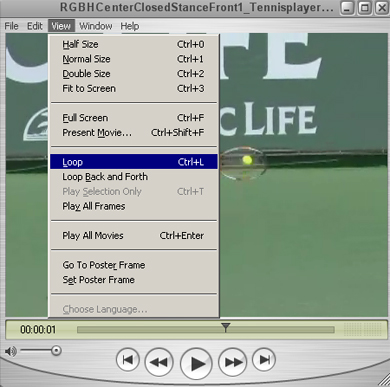
Task: Select Double Size view option
Action: [x=134, y=74]
